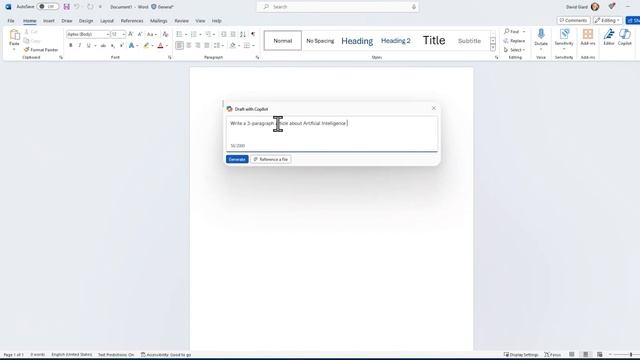The height and width of the screenshot is (360, 640).
Task: Underline the selected text
Action: [x=89, y=45]
